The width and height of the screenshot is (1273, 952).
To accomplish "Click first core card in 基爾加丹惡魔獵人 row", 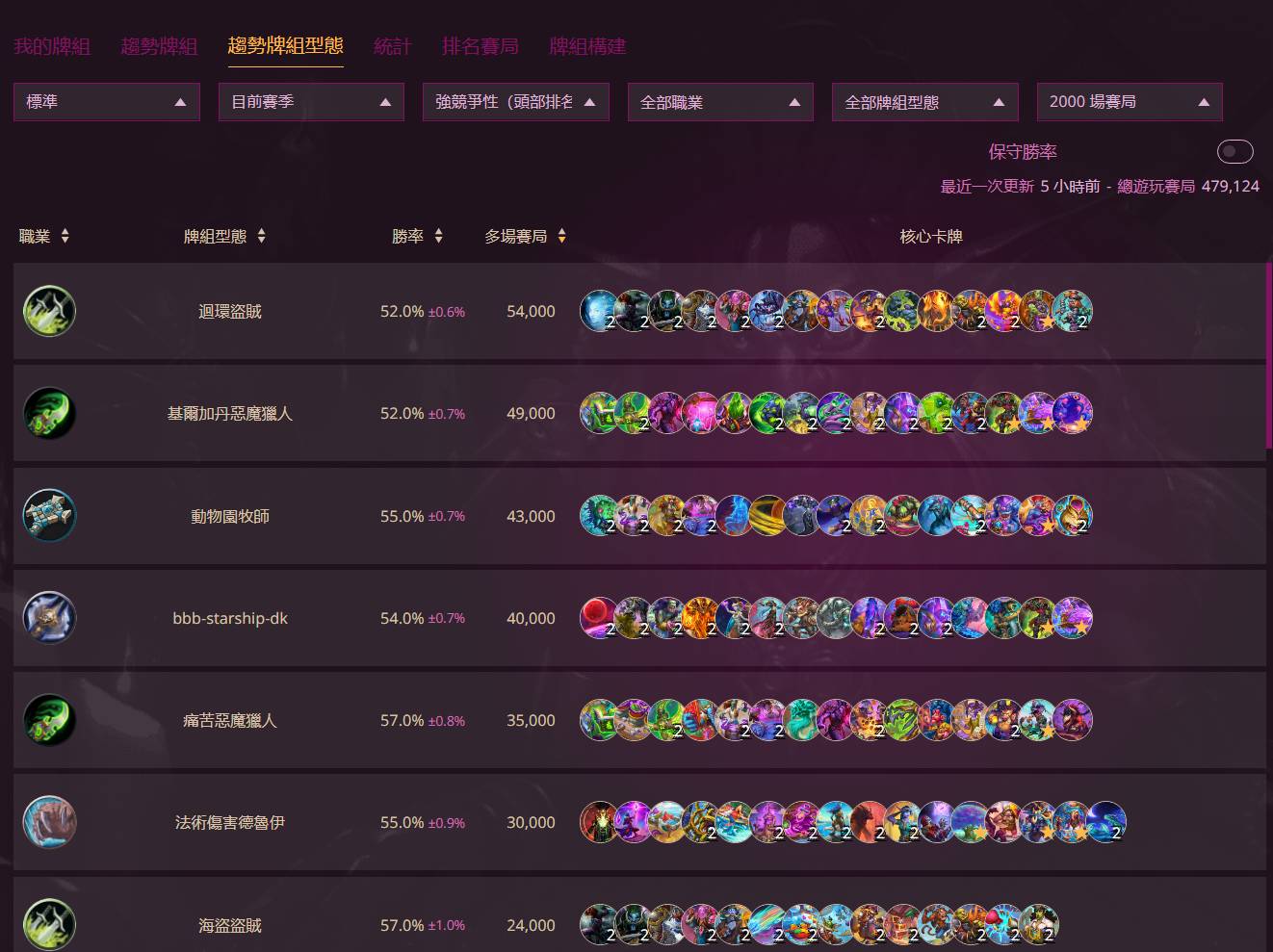I will tap(599, 413).
